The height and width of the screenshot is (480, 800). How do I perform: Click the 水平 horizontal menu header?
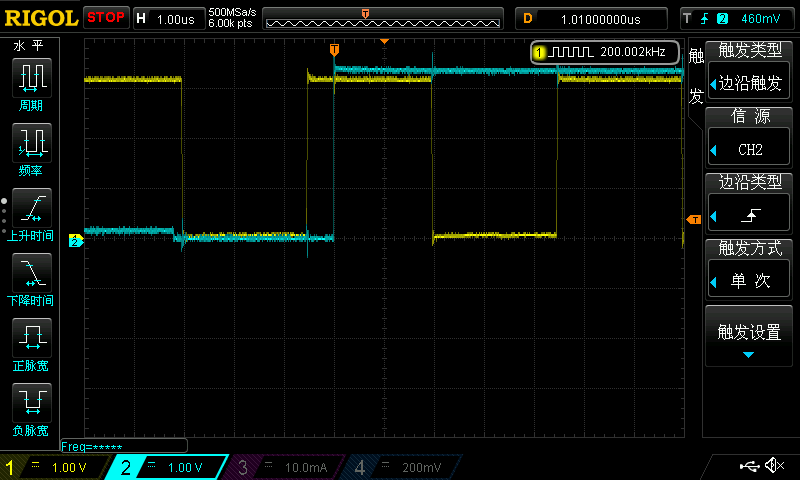(29, 46)
